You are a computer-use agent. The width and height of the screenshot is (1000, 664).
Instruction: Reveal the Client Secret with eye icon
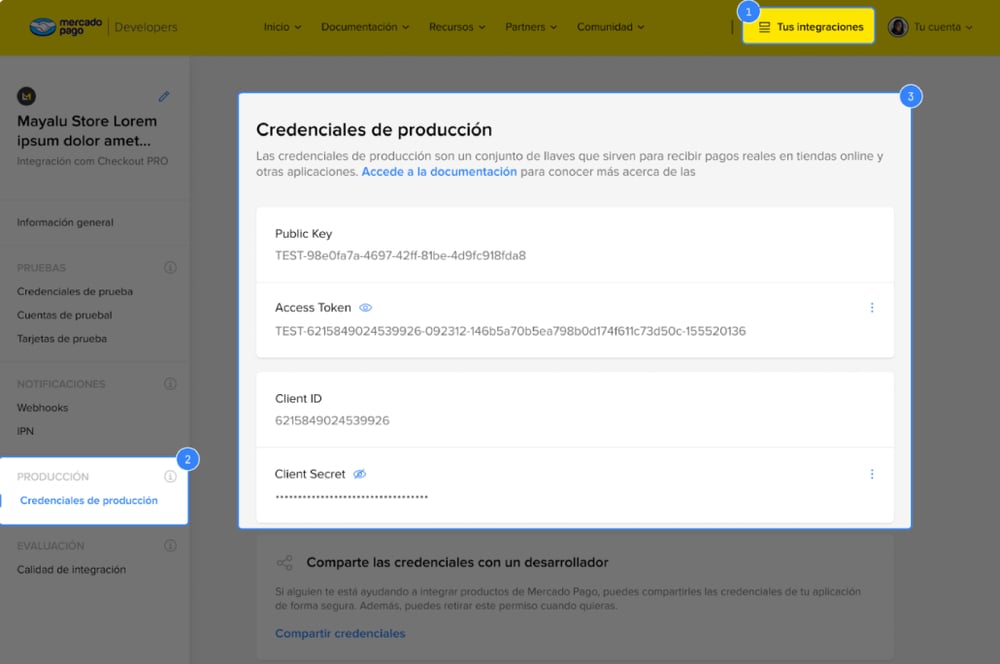tap(360, 474)
